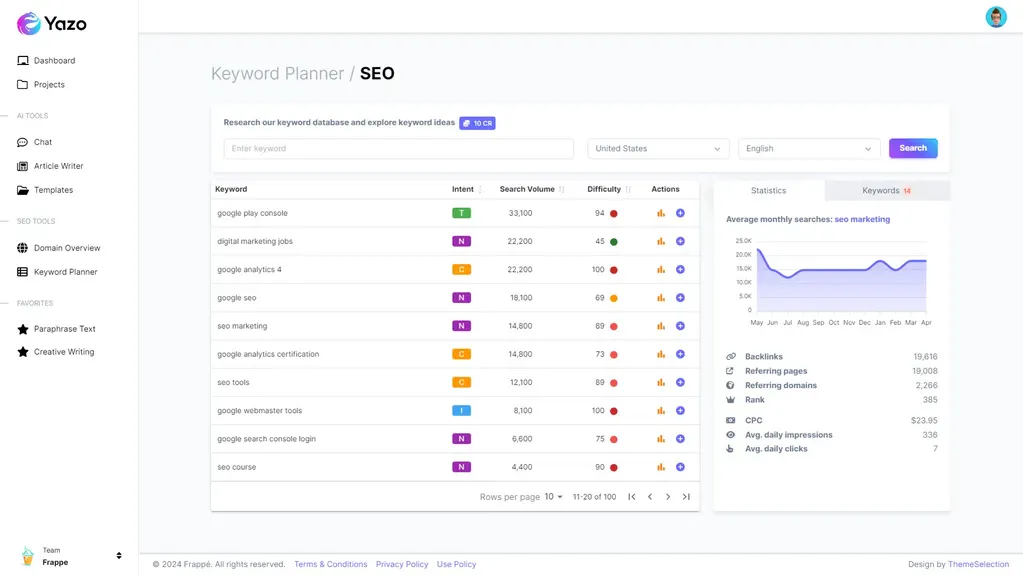Screen dimensions: 1023x575
Task: Go to next page of keyword table
Action: pos(668,497)
